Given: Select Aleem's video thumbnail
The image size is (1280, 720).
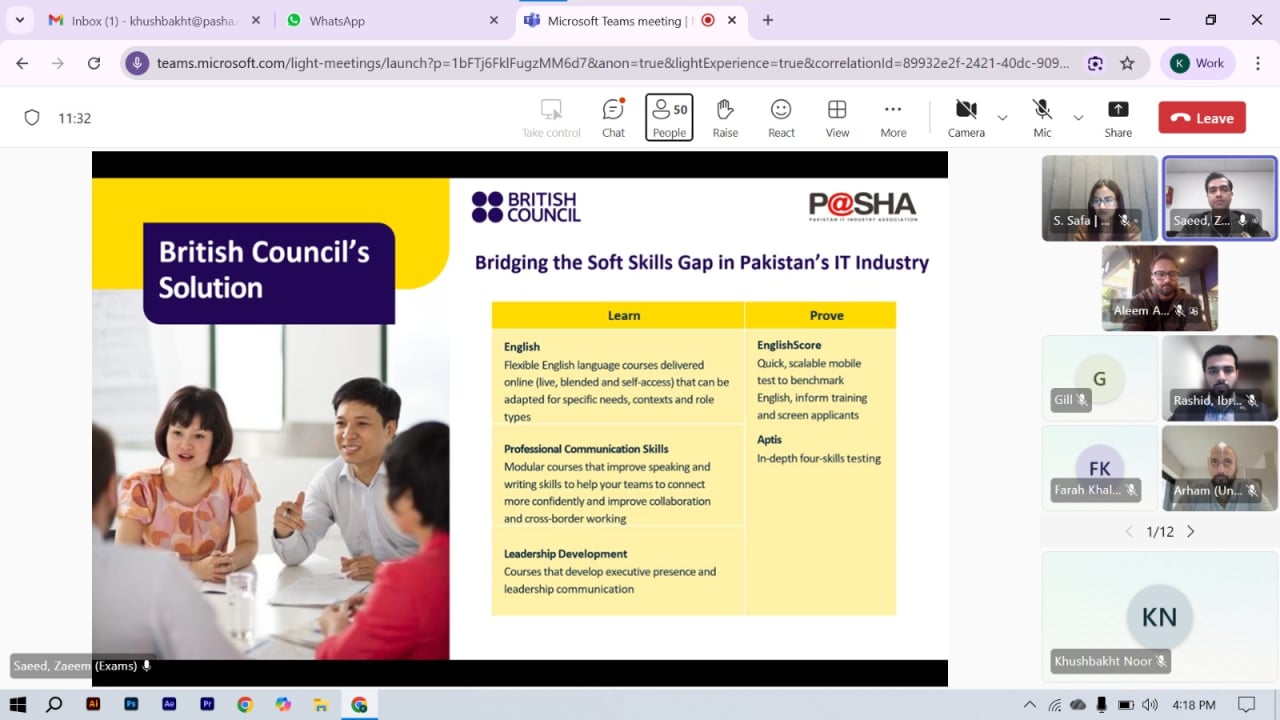Looking at the screenshot, I should pyautogui.click(x=1159, y=288).
